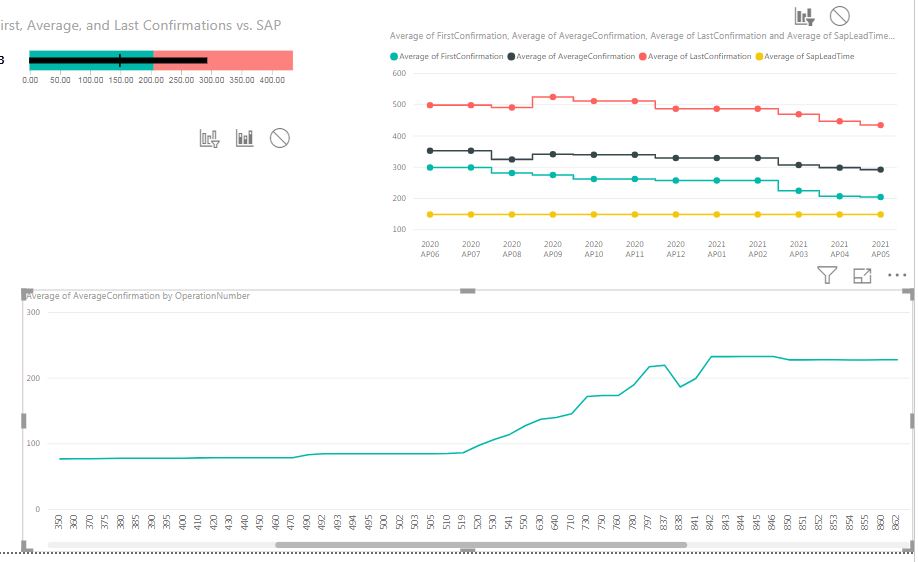Click the horizontal scrollbar under operation chart

coord(481,545)
